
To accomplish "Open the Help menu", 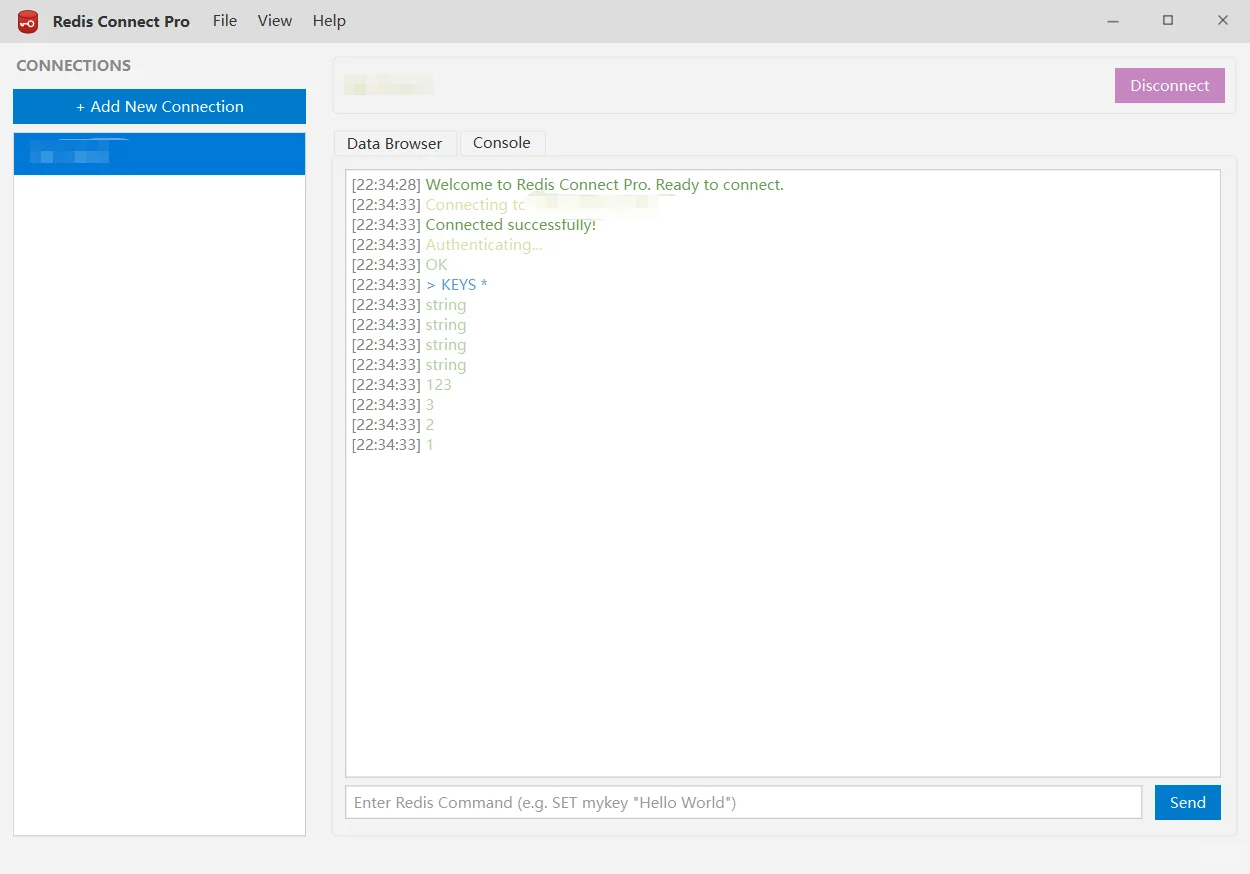I will coord(329,21).
